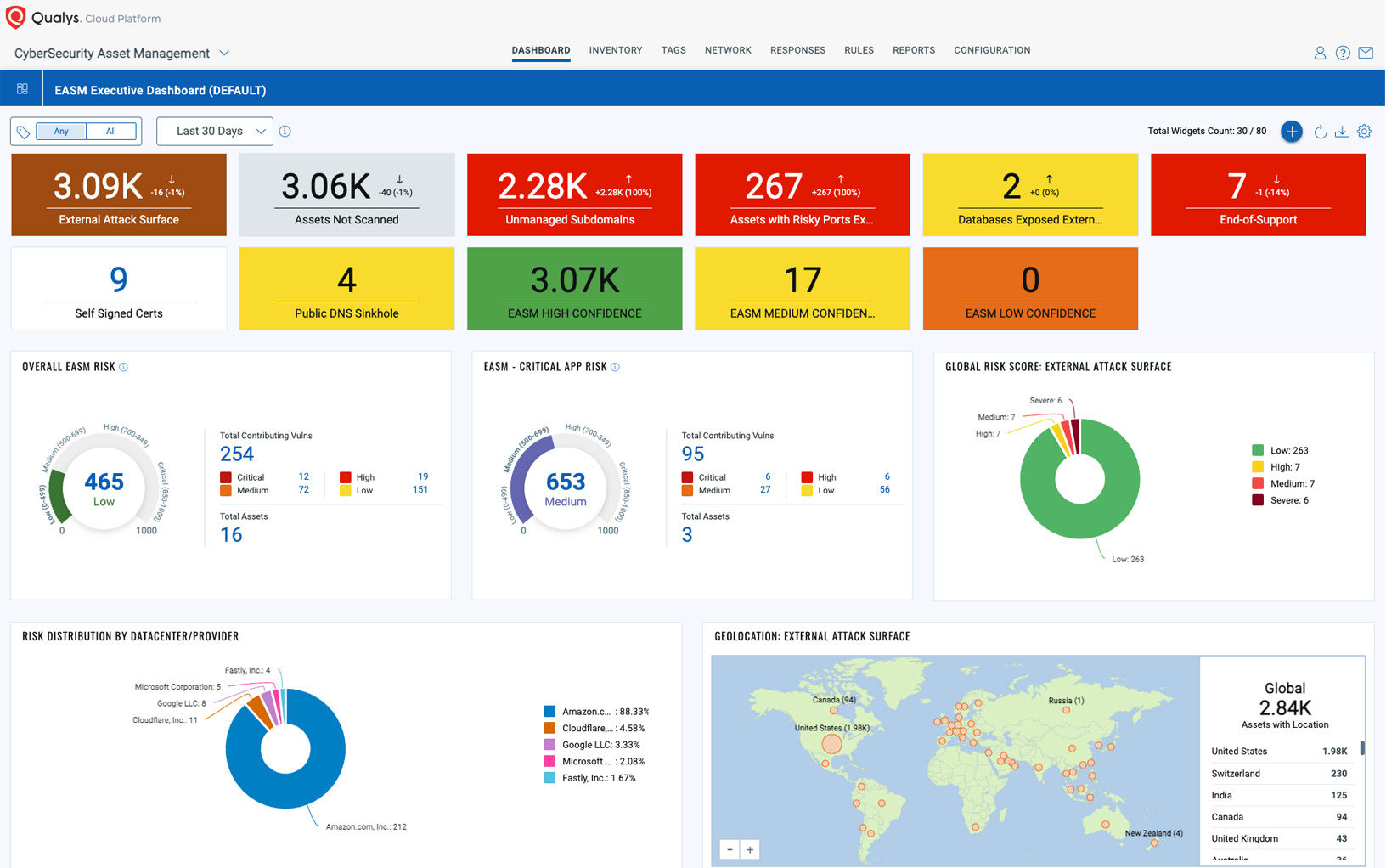Click info icon next to Overall EASM Risk

pos(123,367)
